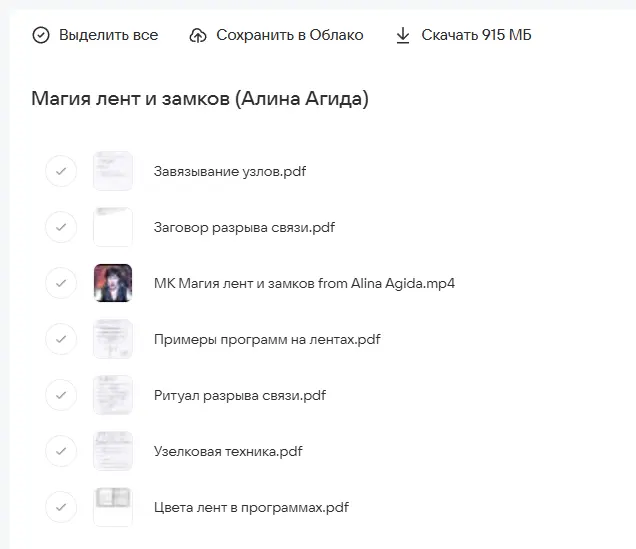The image size is (636, 549).
Task: Mark checkbox for Ритуал разрыва связи.pdf
Action: [x=61, y=395]
